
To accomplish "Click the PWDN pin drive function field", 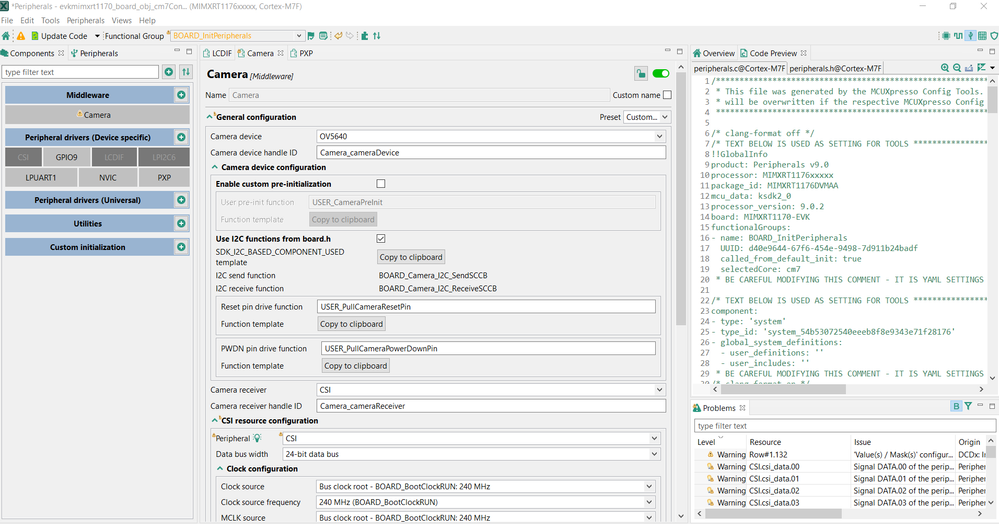I will click(488, 348).
